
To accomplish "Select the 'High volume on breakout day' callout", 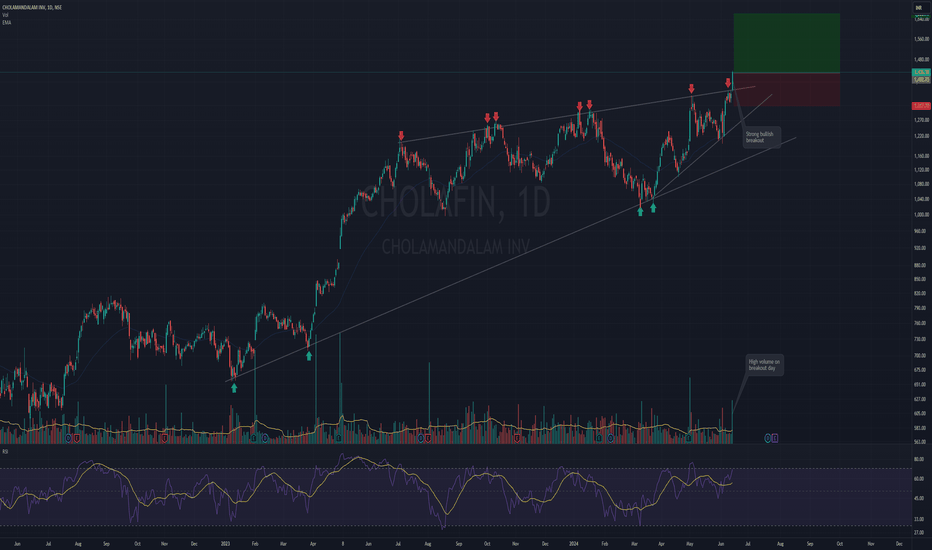I will [764, 365].
